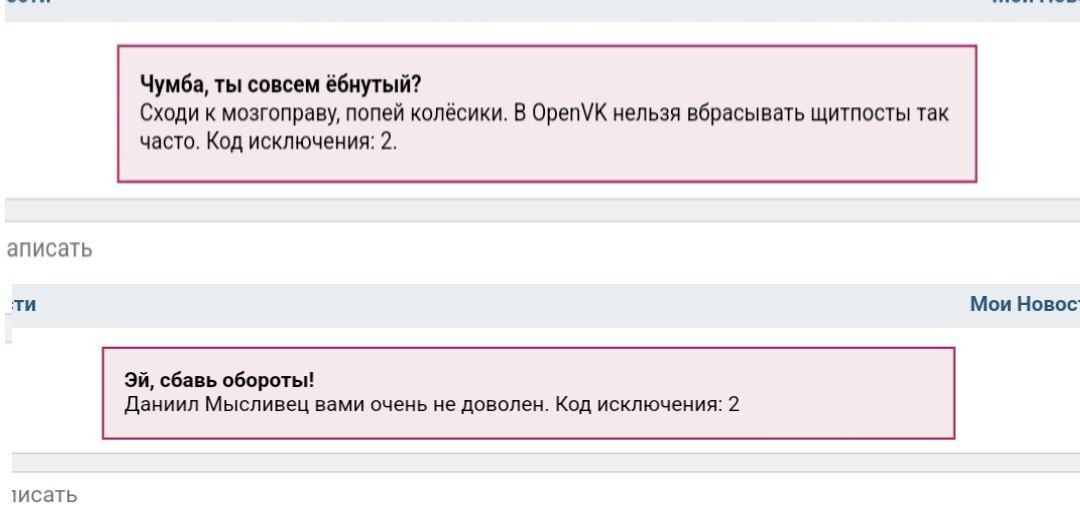Open "Мои Новости" link in lower header
This screenshot has width=1080, height=527.
[1024, 304]
